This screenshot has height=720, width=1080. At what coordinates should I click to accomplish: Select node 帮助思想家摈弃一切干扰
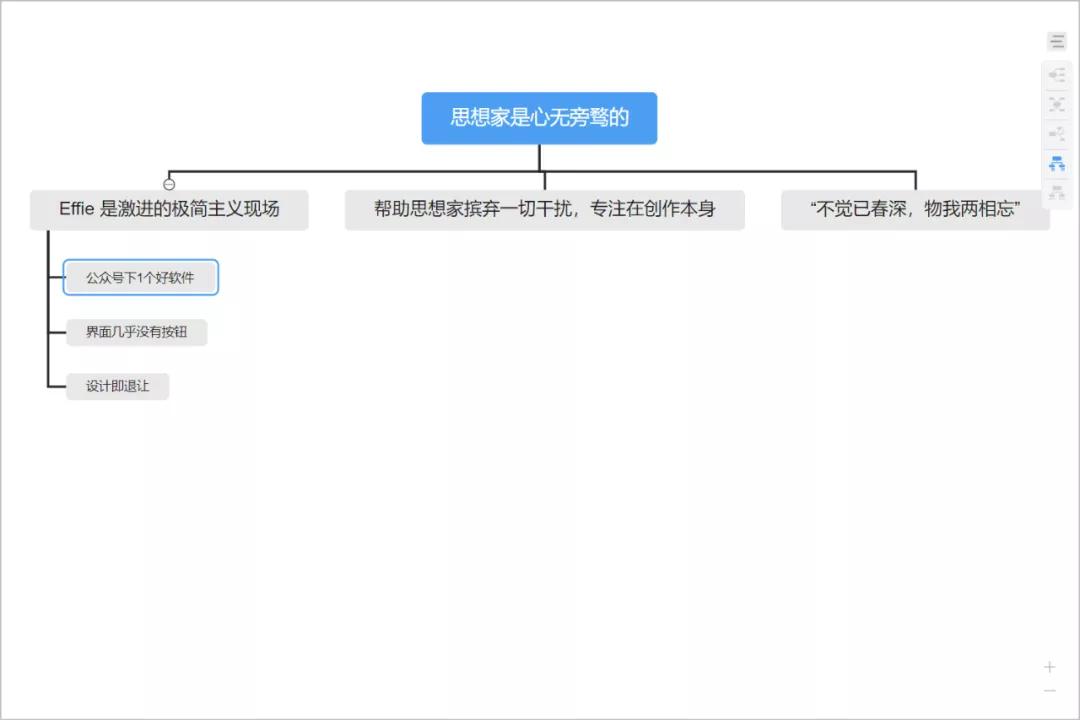click(544, 209)
